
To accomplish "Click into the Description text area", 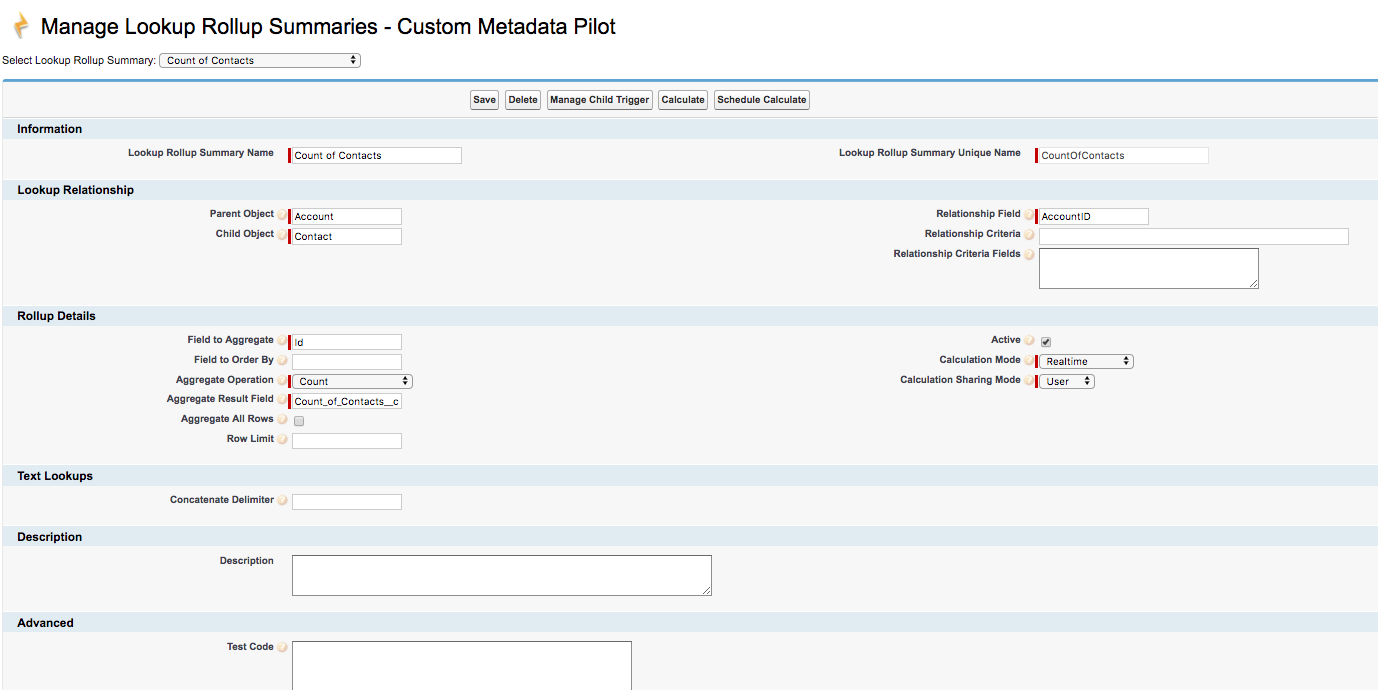I will 500,574.
